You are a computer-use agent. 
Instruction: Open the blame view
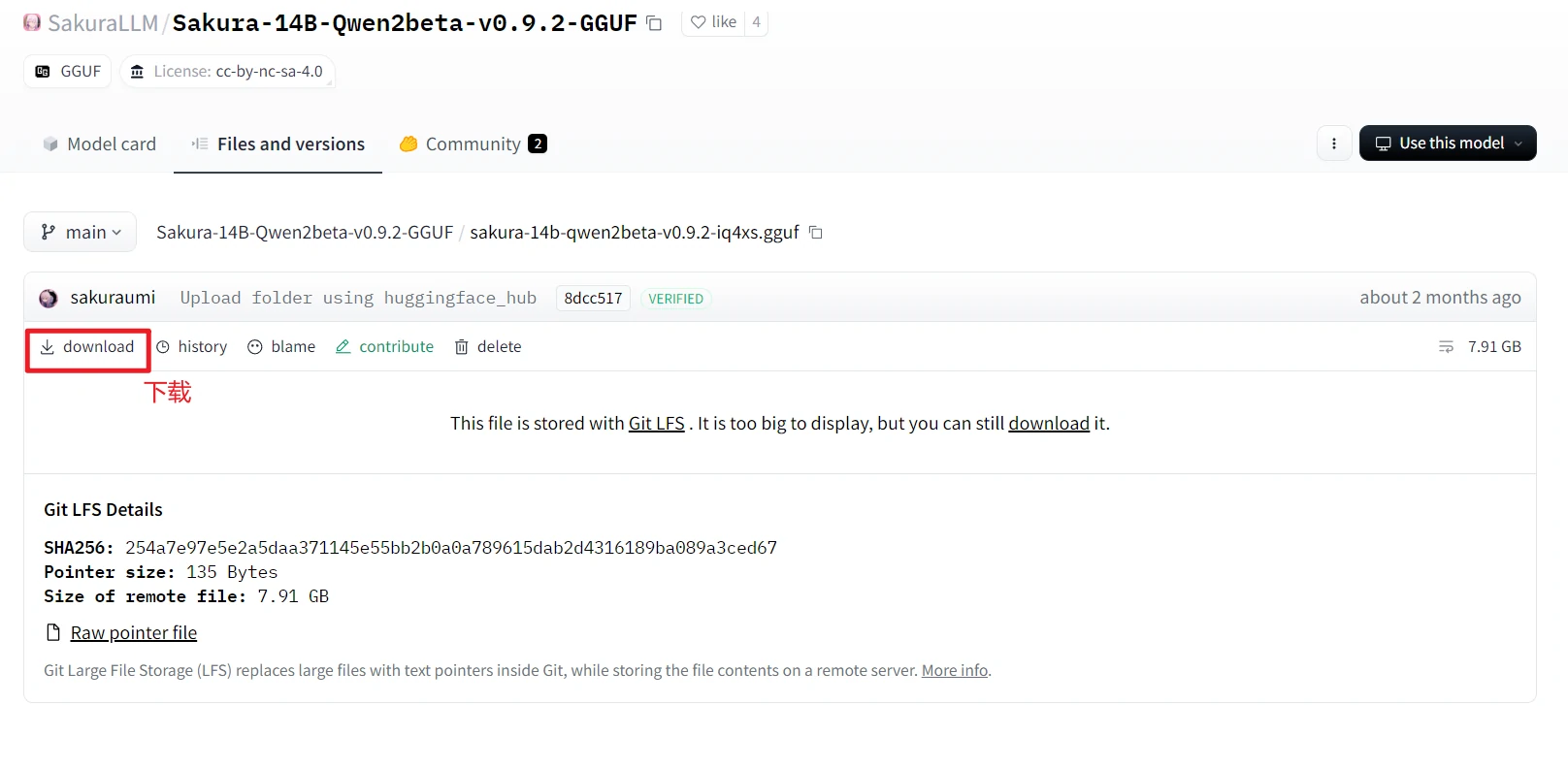[281, 347]
